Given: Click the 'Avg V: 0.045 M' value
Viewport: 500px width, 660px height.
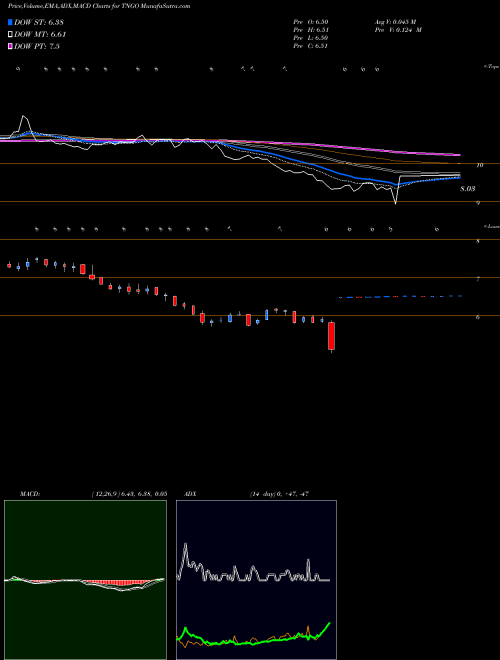Looking at the screenshot, I should pos(396,22).
